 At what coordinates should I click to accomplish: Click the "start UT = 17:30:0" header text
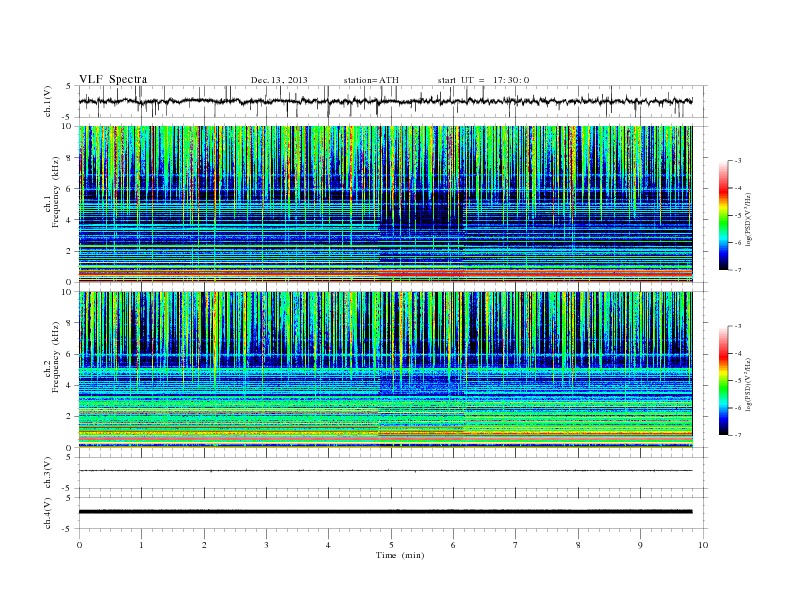[483, 80]
